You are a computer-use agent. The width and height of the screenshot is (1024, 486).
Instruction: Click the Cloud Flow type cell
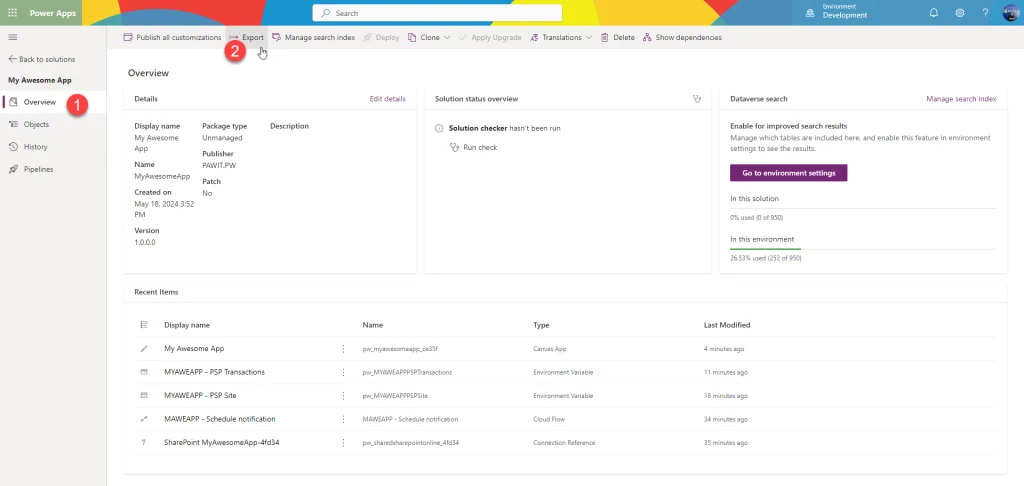pos(549,419)
